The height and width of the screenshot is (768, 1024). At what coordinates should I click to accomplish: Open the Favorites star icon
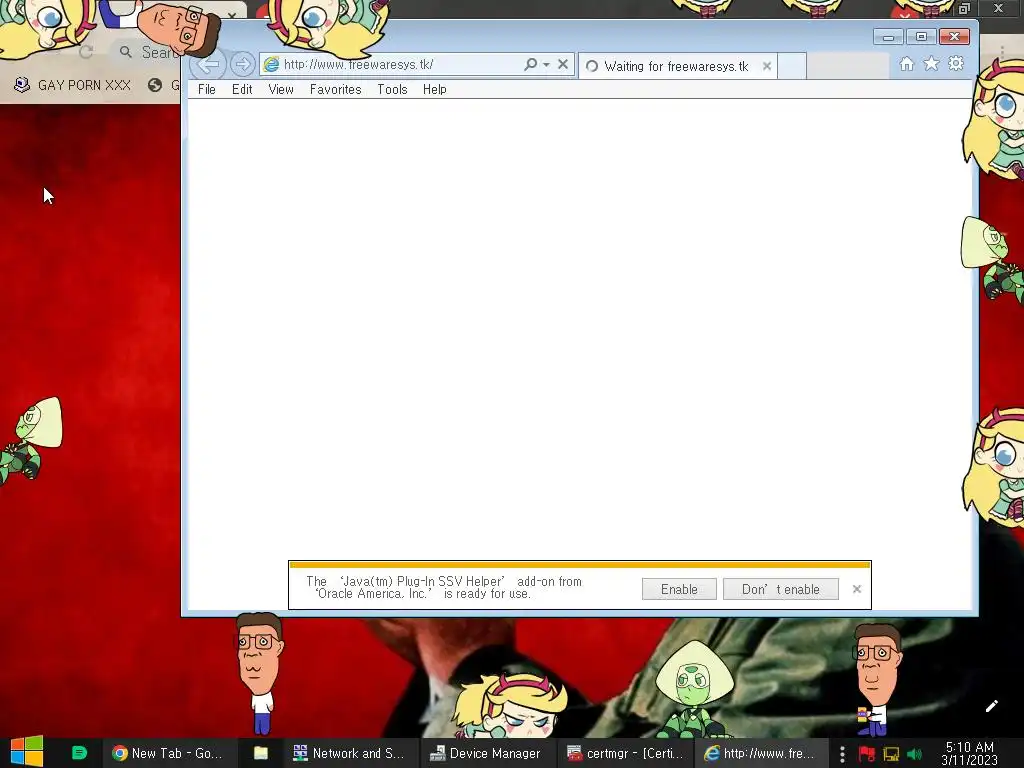click(931, 64)
